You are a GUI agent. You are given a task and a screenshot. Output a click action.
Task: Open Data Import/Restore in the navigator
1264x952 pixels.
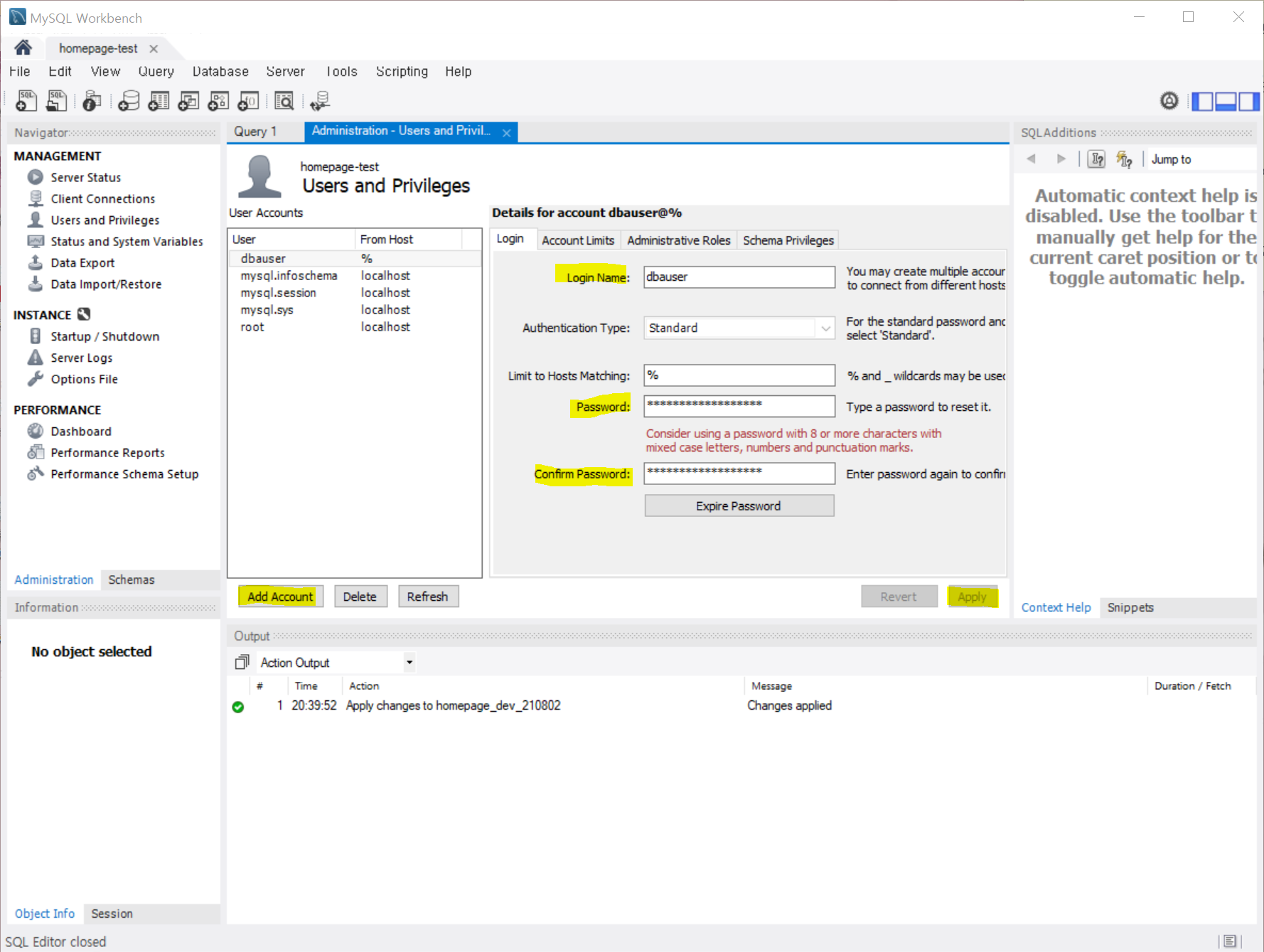[x=106, y=284]
